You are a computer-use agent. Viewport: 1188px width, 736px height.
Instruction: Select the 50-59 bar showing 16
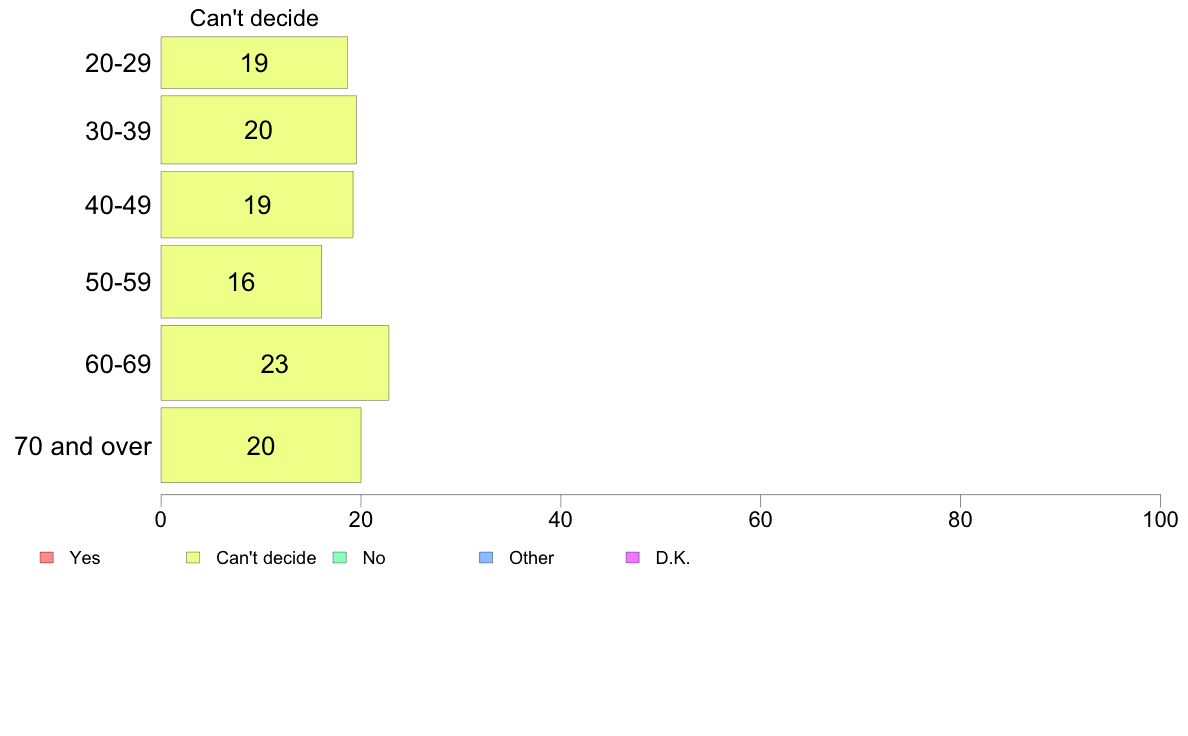(241, 282)
